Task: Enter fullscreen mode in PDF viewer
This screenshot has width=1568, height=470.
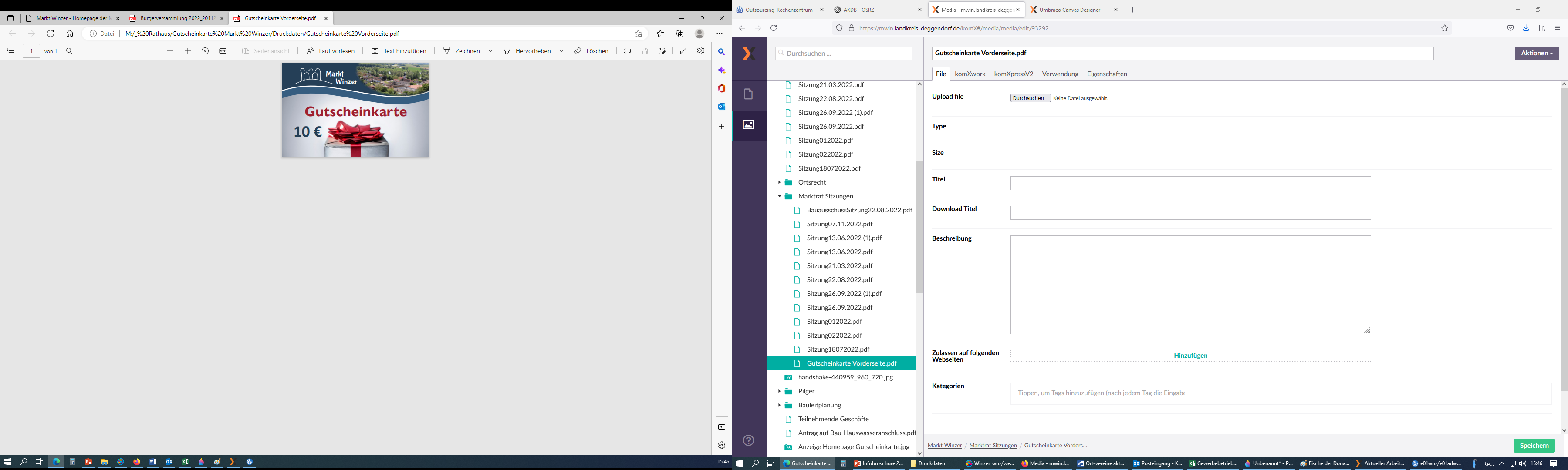Action: pos(683,51)
